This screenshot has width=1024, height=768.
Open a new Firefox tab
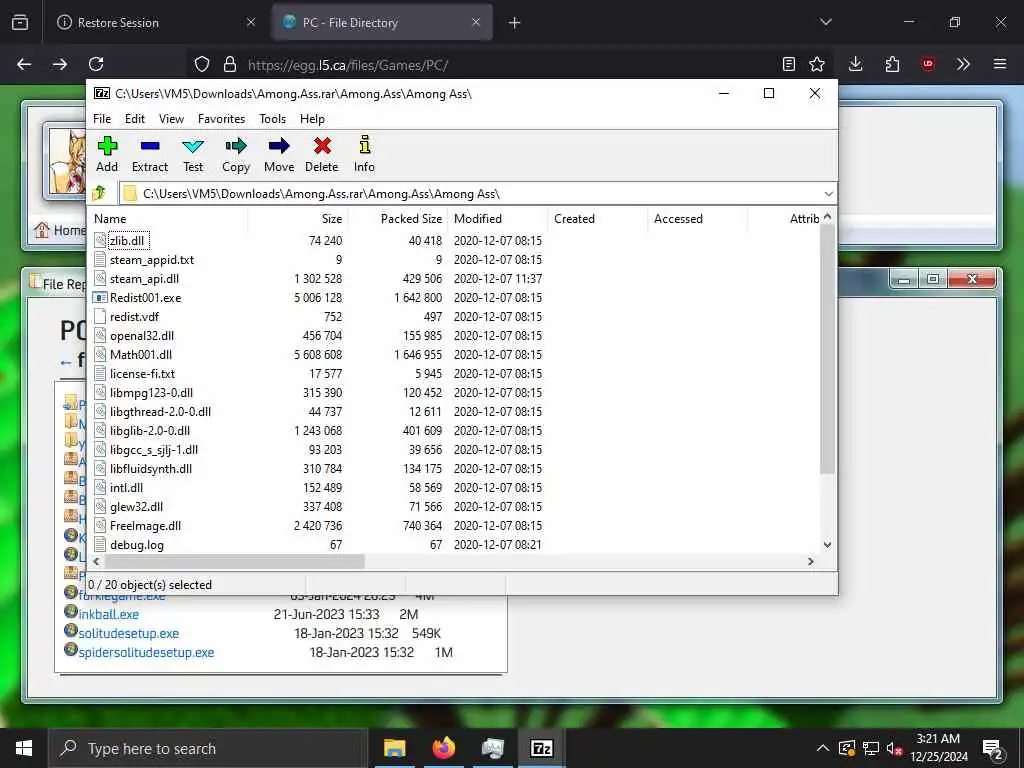tap(515, 22)
